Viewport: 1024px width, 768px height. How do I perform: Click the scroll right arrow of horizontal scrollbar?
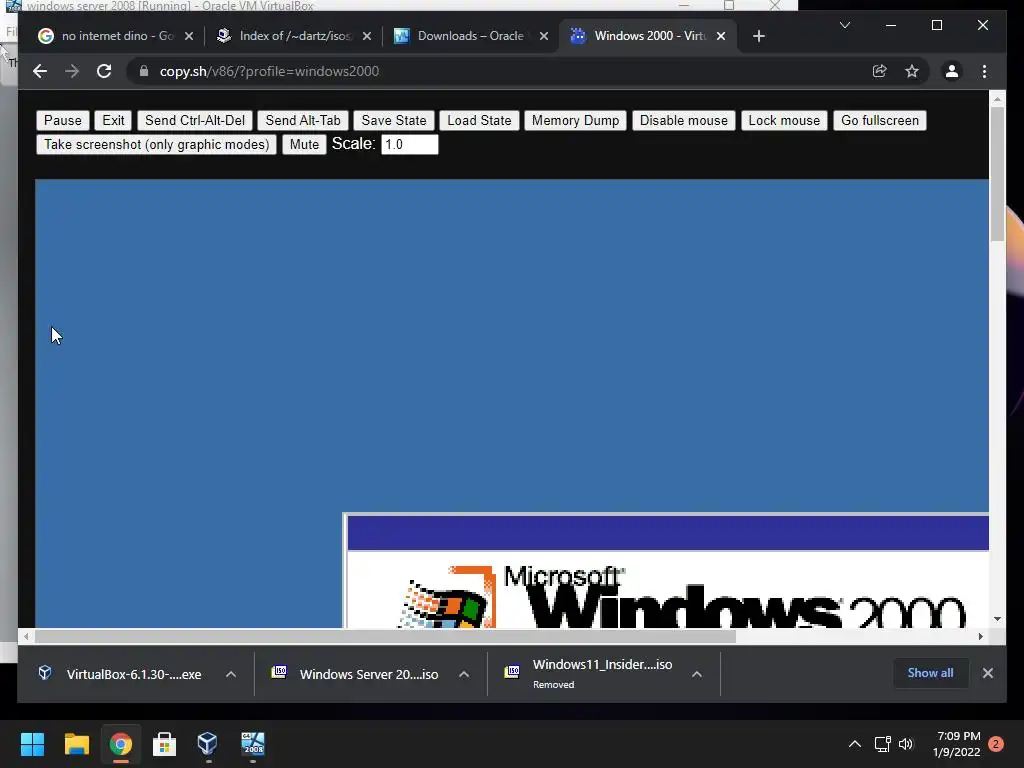[980, 636]
